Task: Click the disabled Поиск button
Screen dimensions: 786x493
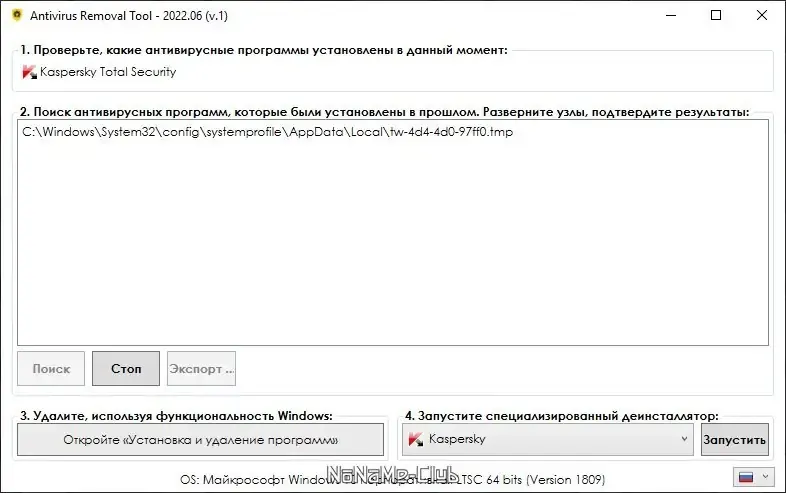Action: (x=51, y=369)
